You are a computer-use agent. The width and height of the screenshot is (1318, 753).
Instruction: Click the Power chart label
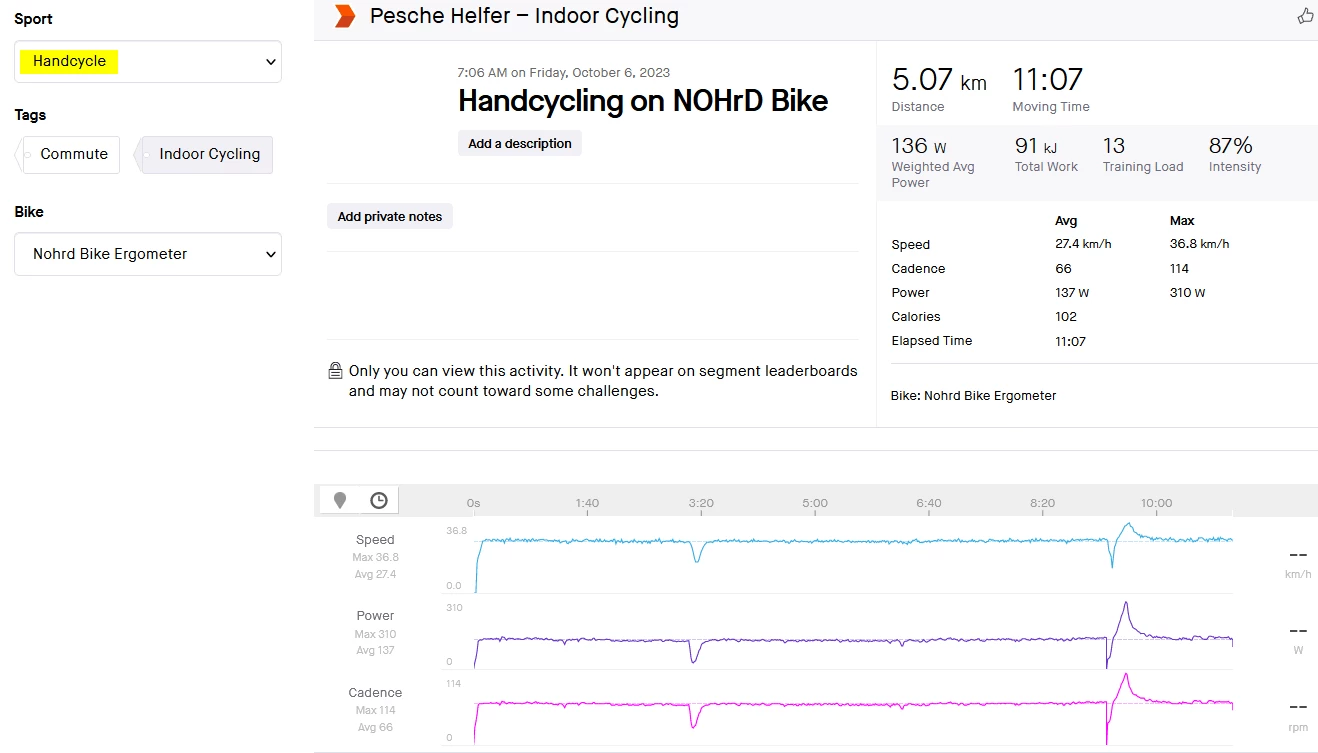[x=375, y=616]
